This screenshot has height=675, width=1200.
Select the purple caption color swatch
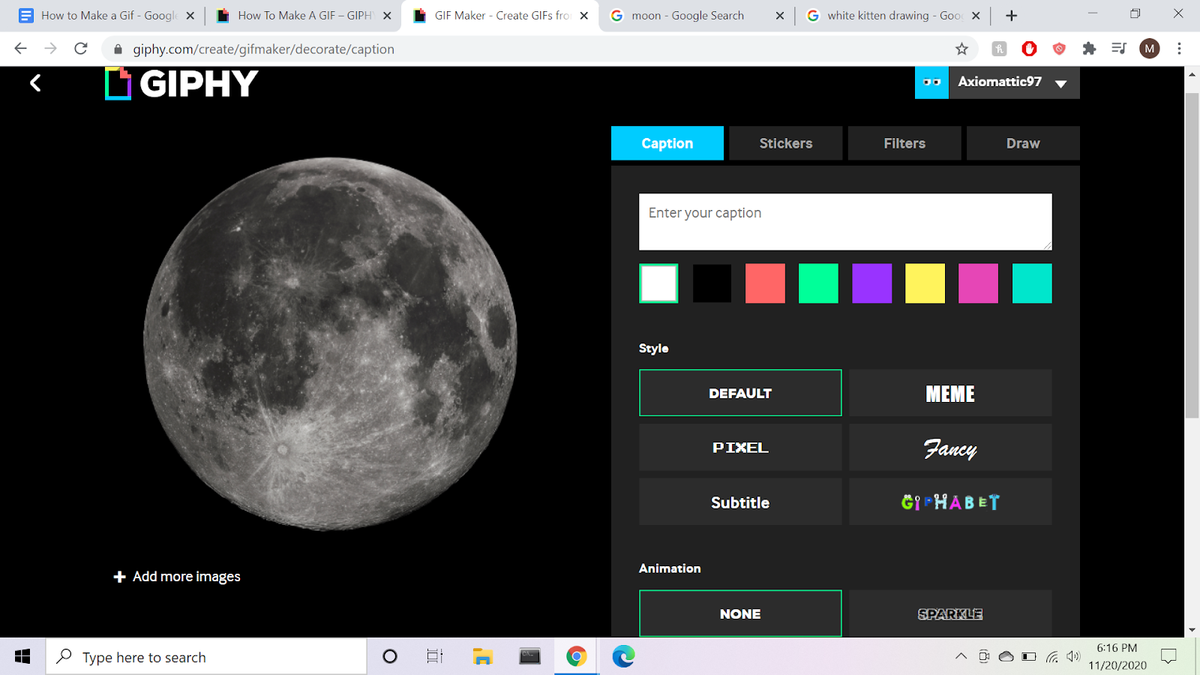871,283
